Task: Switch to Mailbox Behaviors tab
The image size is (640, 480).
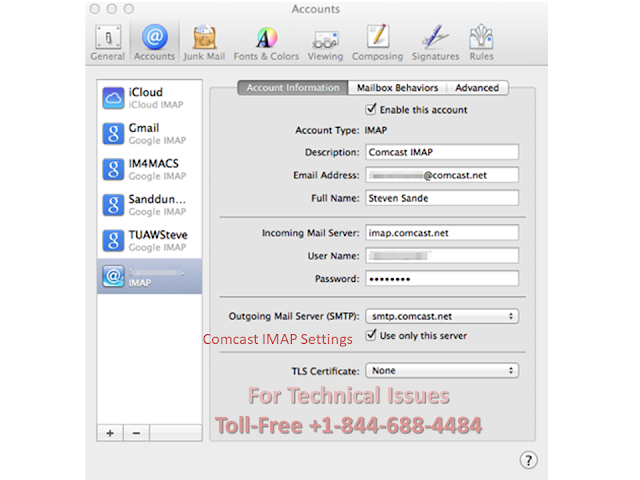Action: [x=397, y=88]
